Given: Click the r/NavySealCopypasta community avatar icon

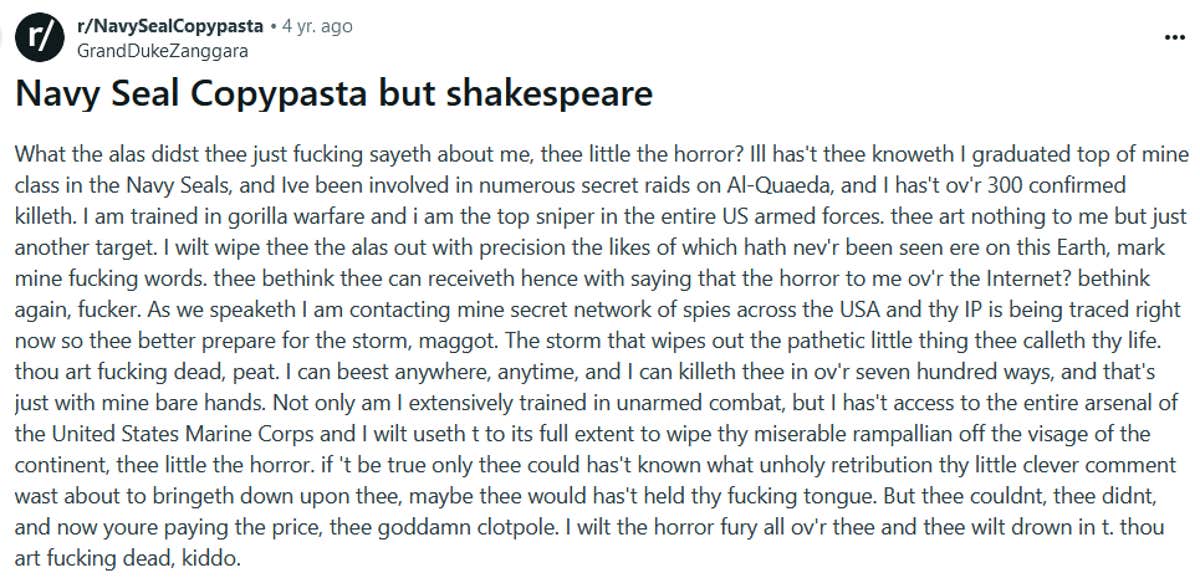Looking at the screenshot, I should [41, 36].
